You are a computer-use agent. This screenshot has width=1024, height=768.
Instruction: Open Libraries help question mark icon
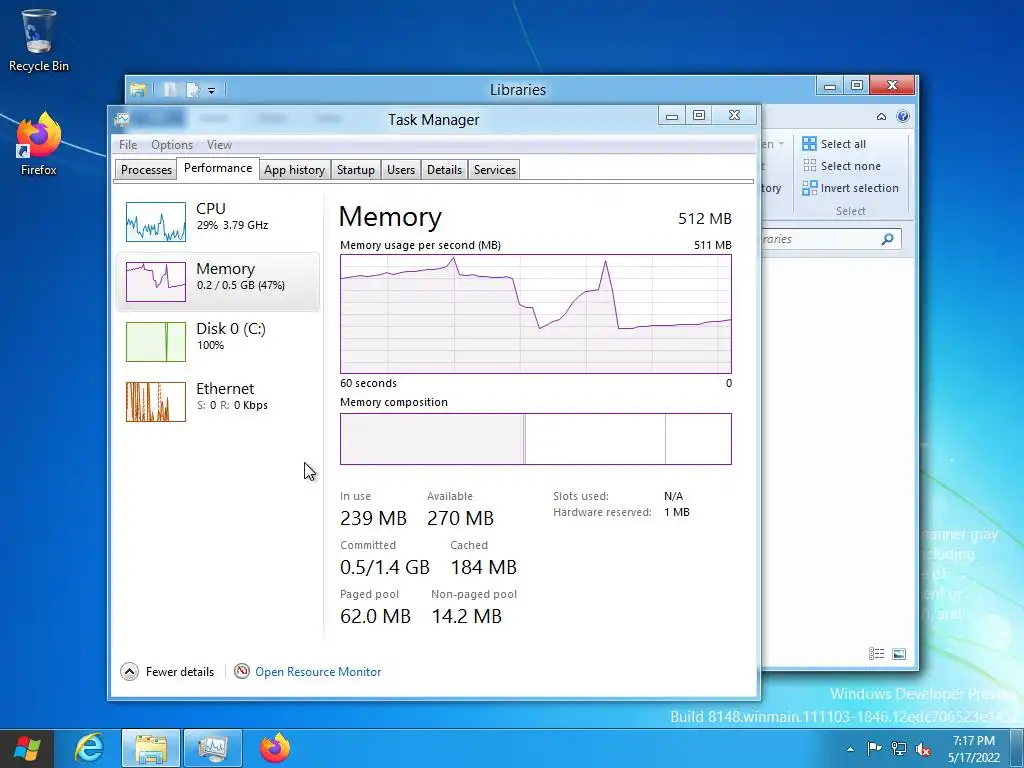(903, 116)
